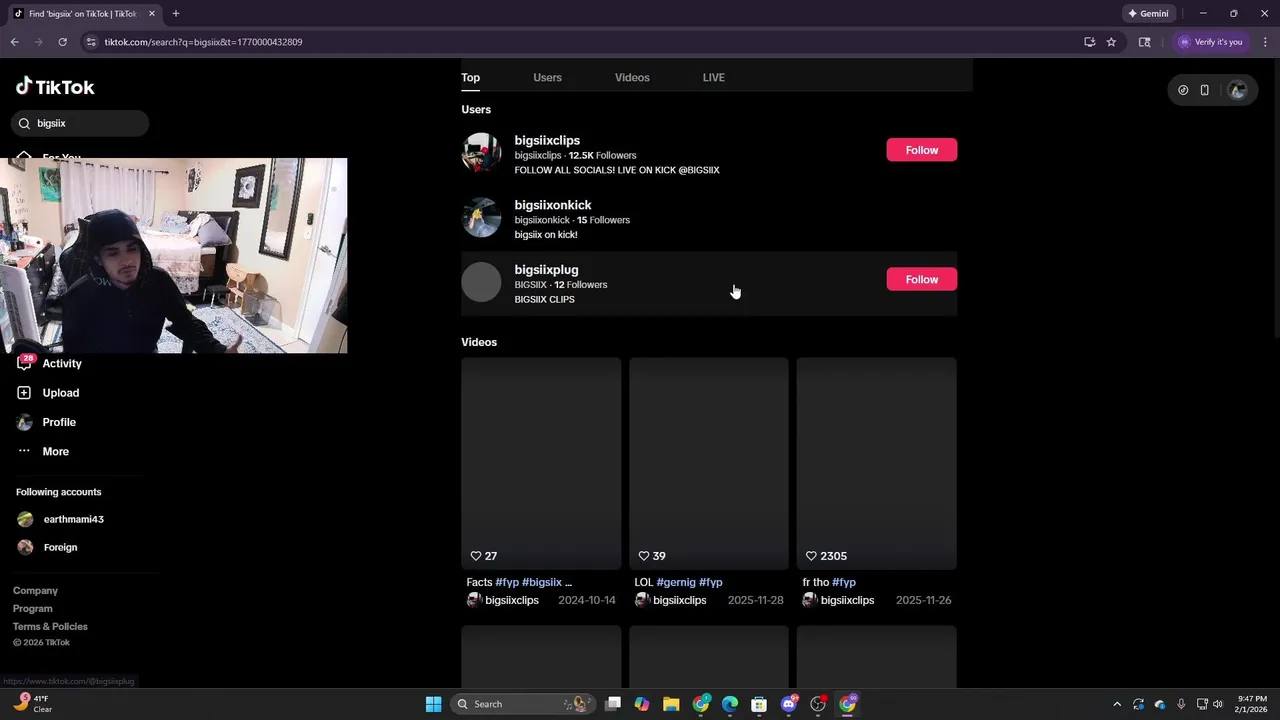Click the Program footer link
Screen dimensions: 1280x720
click(x=32, y=609)
